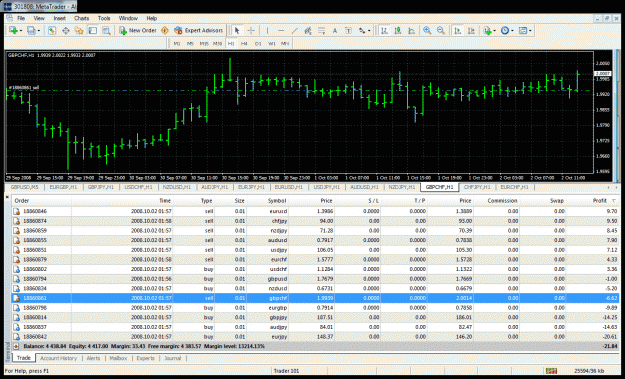Select order 18860846 eurusd row
This screenshot has height=379, width=625.
315,211
